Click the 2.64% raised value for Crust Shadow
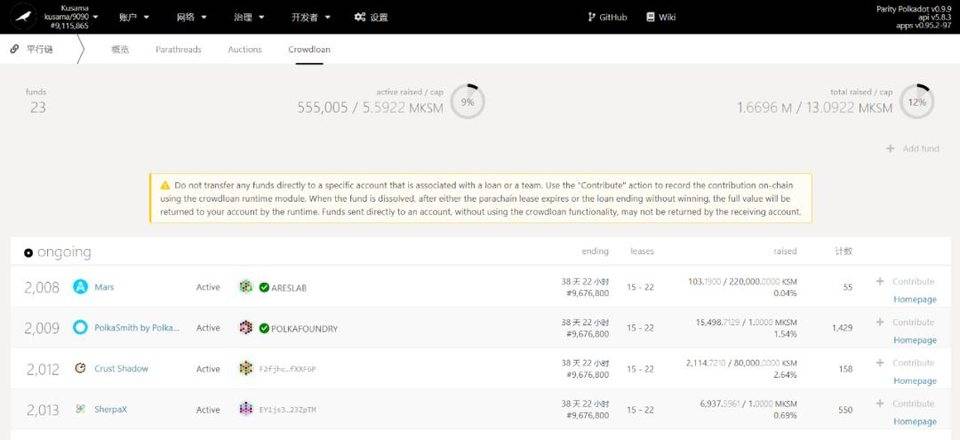The image size is (960, 440). tap(786, 375)
